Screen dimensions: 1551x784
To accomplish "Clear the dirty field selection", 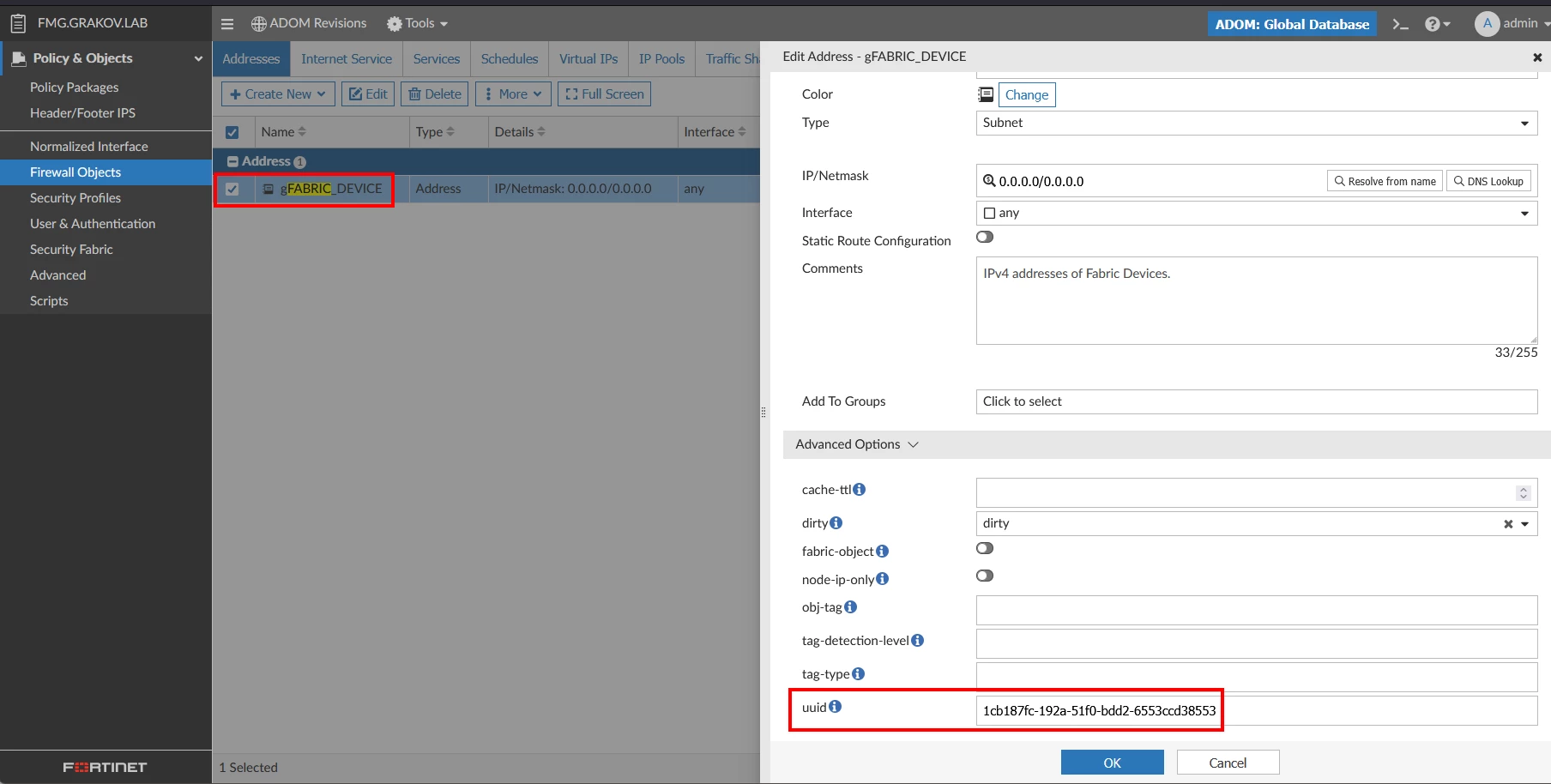I will coord(1508,524).
